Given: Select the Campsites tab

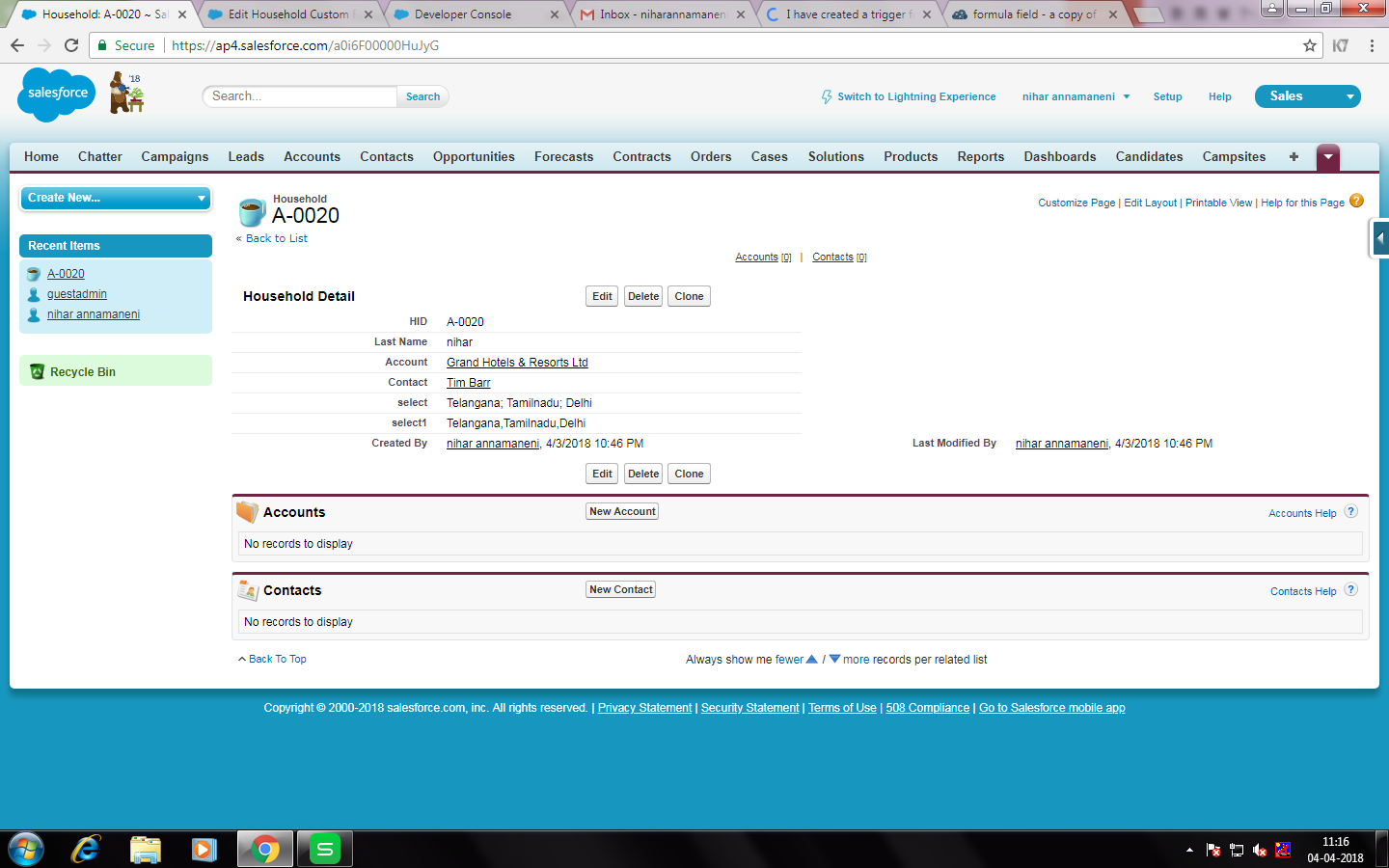Looking at the screenshot, I should pyautogui.click(x=1234, y=156).
